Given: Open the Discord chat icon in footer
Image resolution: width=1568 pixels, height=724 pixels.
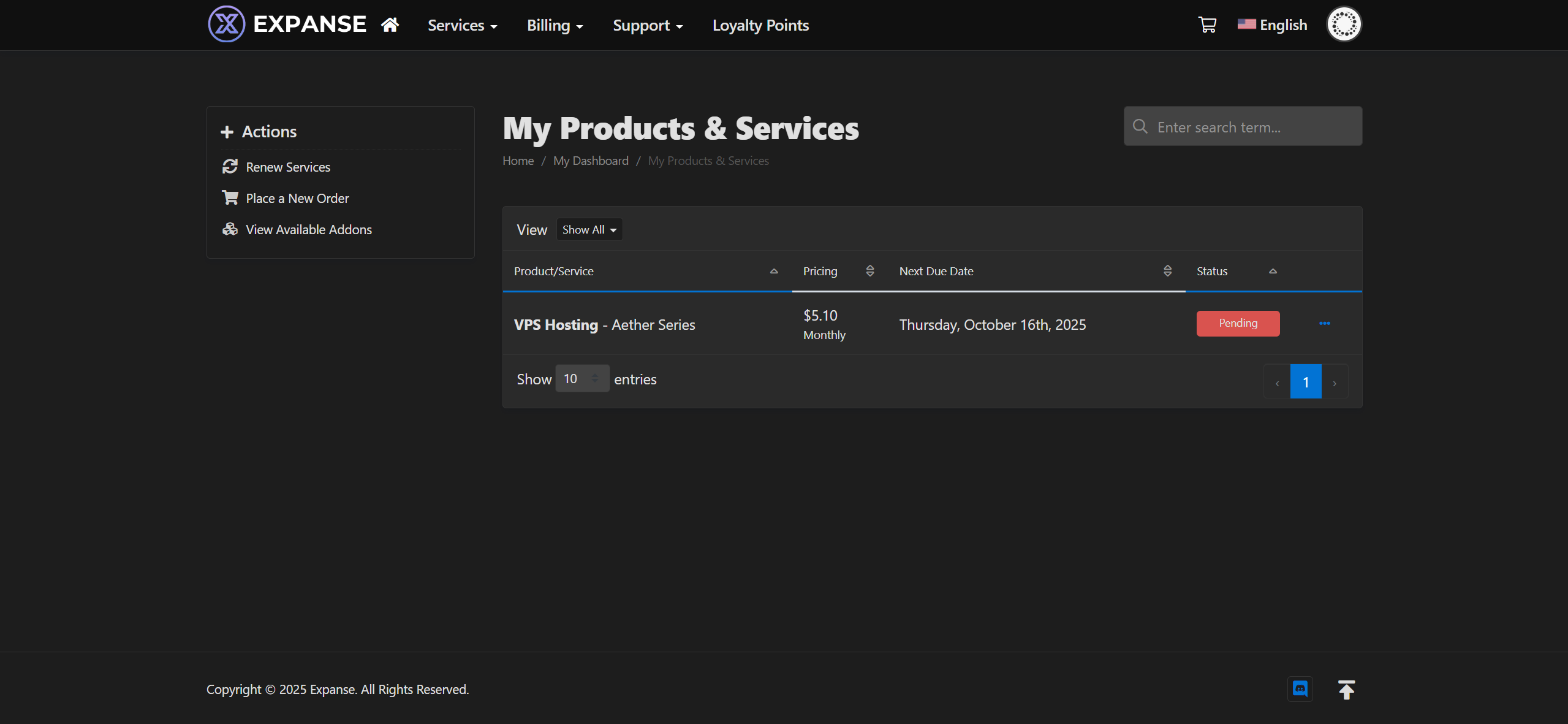Looking at the screenshot, I should (1300, 689).
